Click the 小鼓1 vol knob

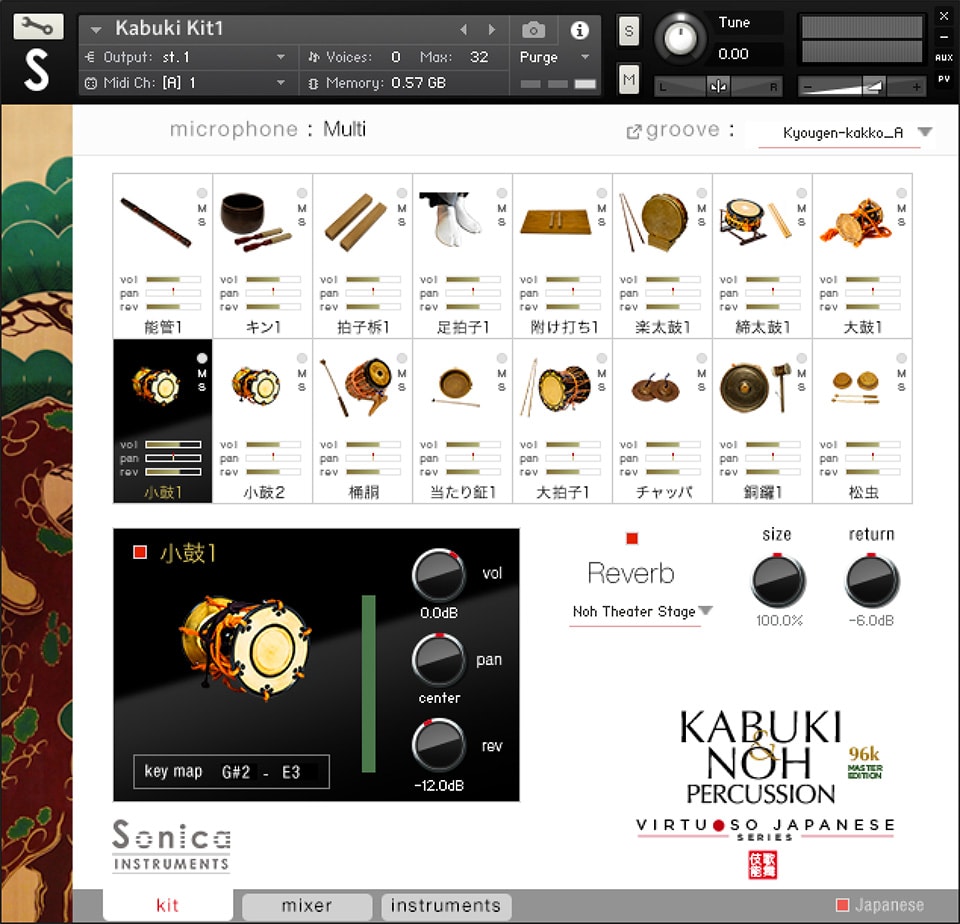pyautogui.click(x=439, y=575)
